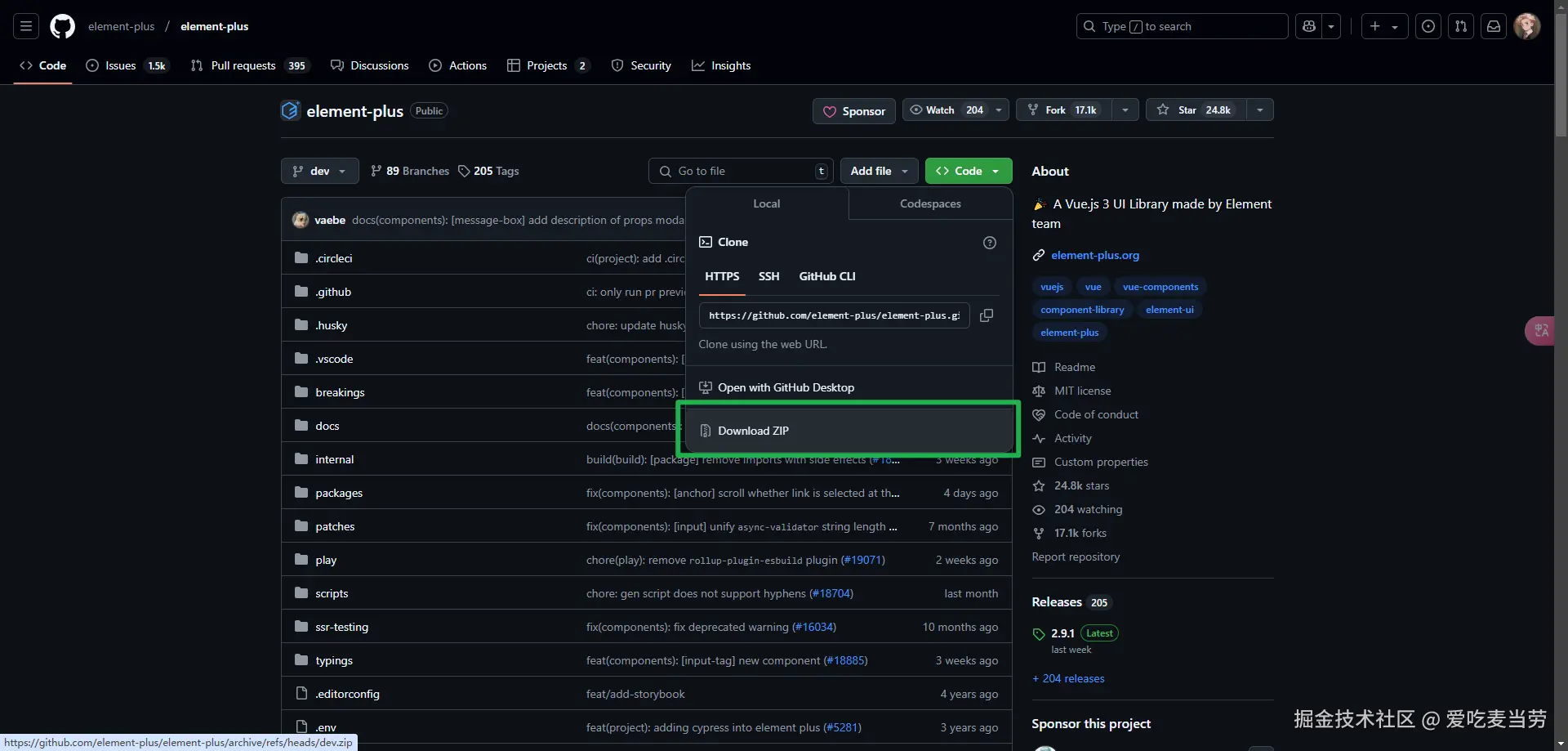
Task: Select the GitHub CLI clone option
Action: 827,276
